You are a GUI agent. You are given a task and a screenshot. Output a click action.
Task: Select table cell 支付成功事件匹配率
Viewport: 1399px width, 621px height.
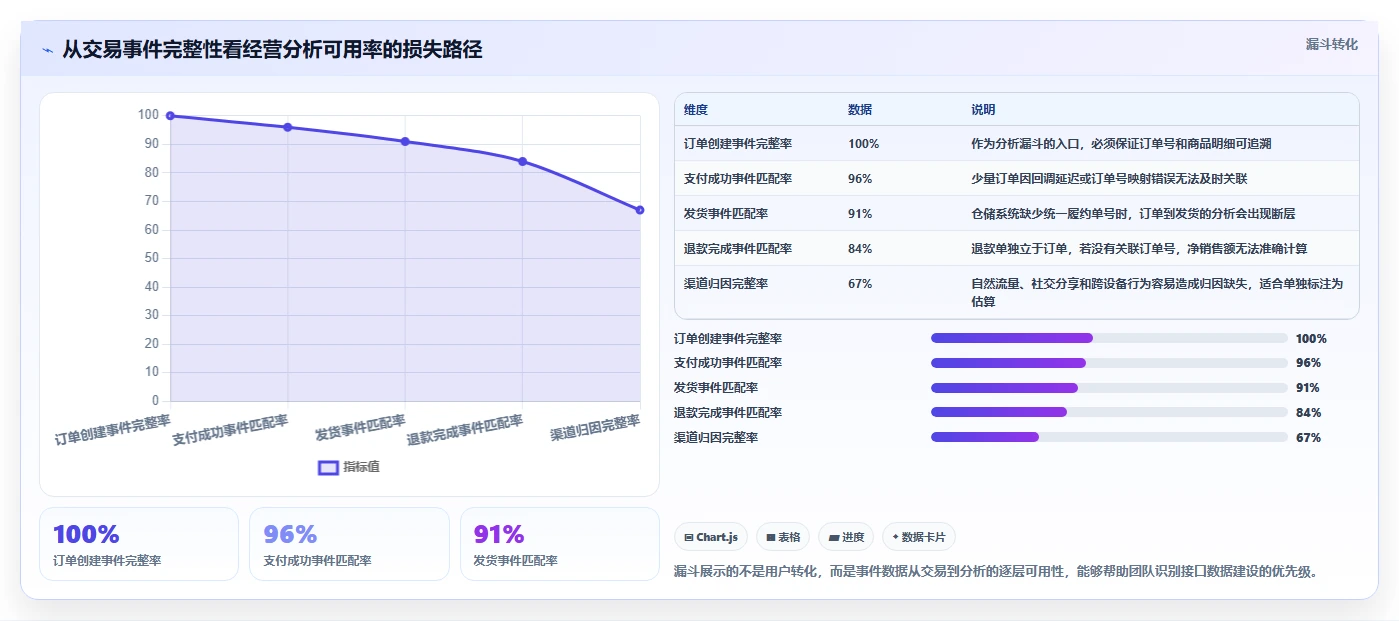[738, 179]
